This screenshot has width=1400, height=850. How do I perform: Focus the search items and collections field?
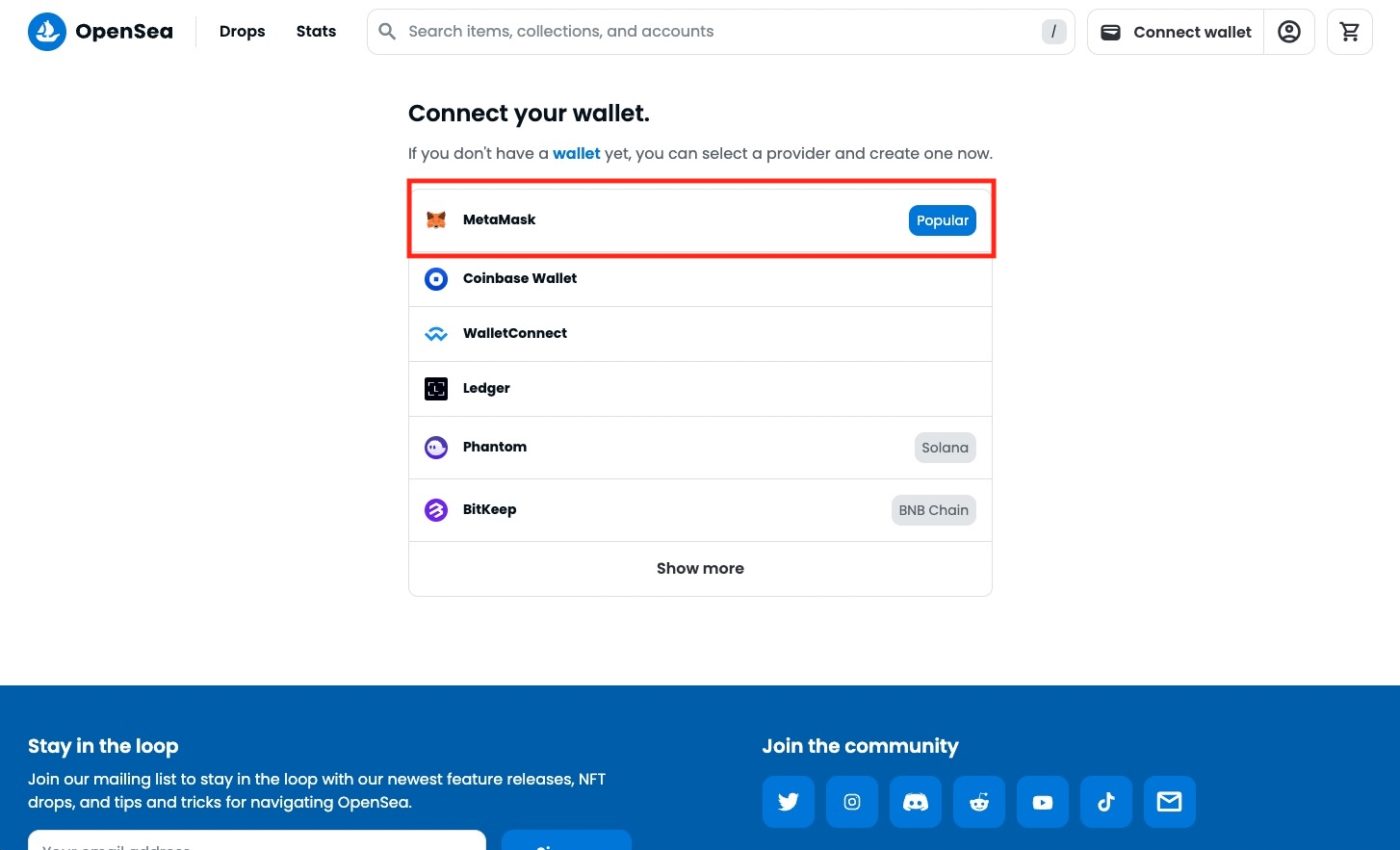click(x=721, y=32)
